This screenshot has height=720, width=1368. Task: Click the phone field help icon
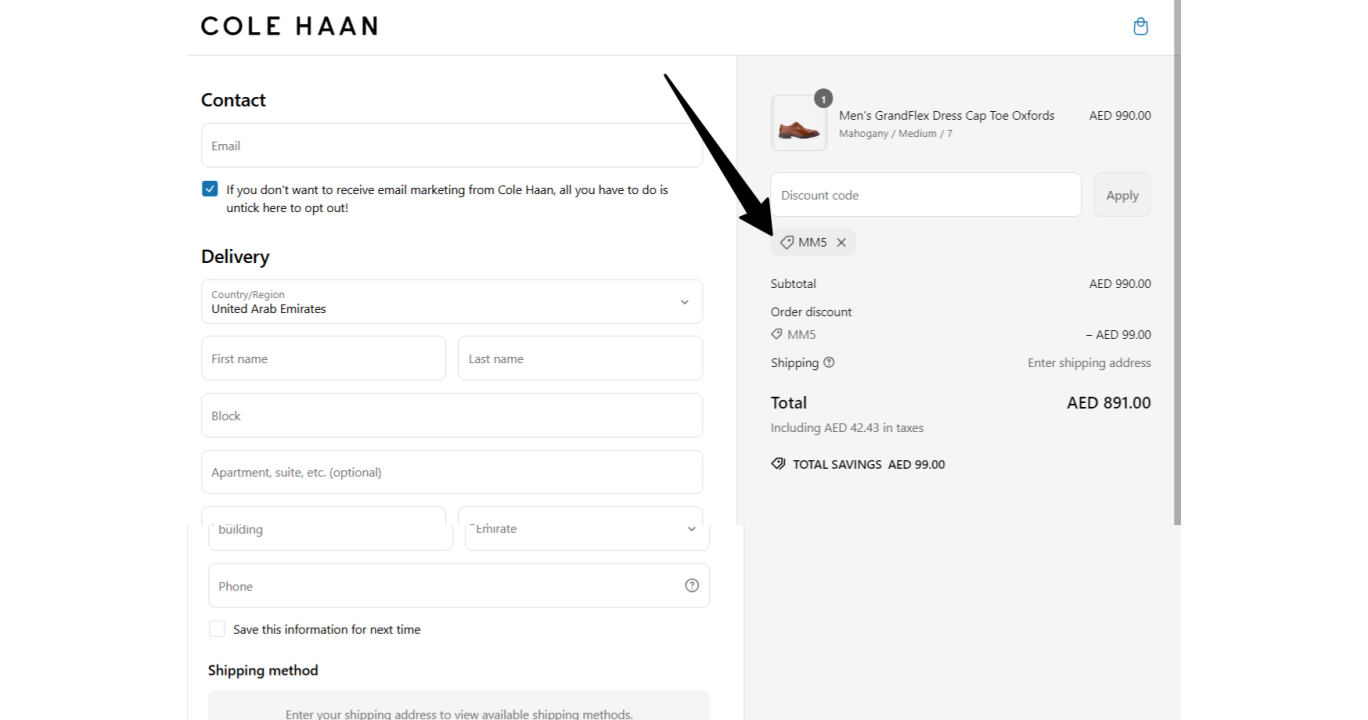click(x=692, y=586)
